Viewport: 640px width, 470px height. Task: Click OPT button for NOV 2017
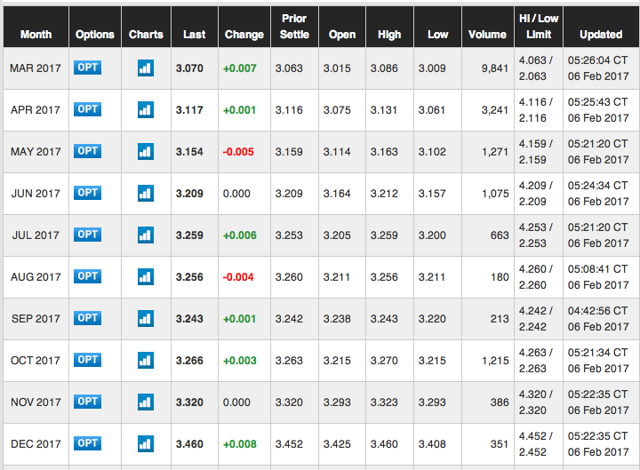87,401
